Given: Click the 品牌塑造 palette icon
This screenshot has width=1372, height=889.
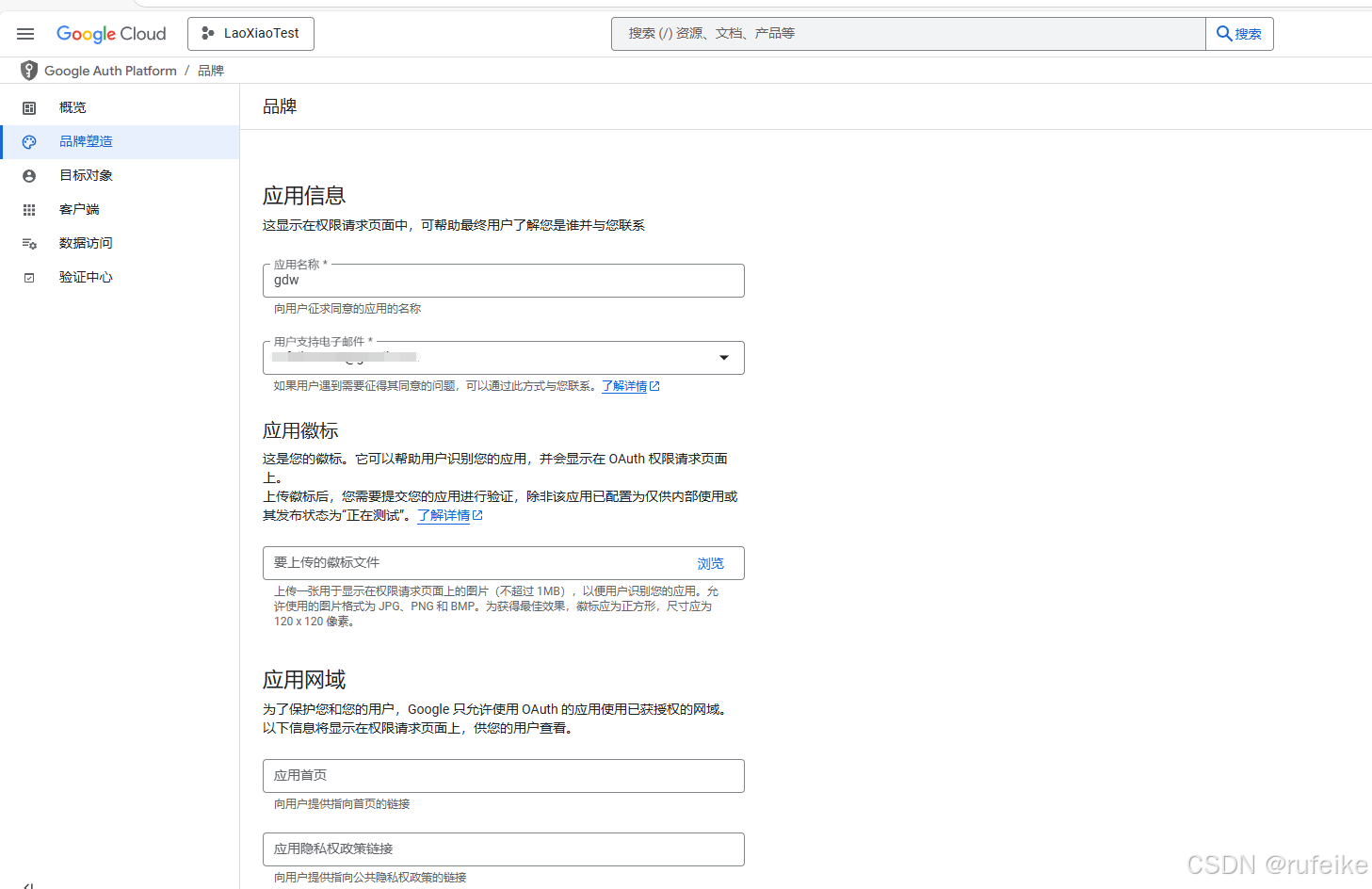Looking at the screenshot, I should tap(29, 142).
